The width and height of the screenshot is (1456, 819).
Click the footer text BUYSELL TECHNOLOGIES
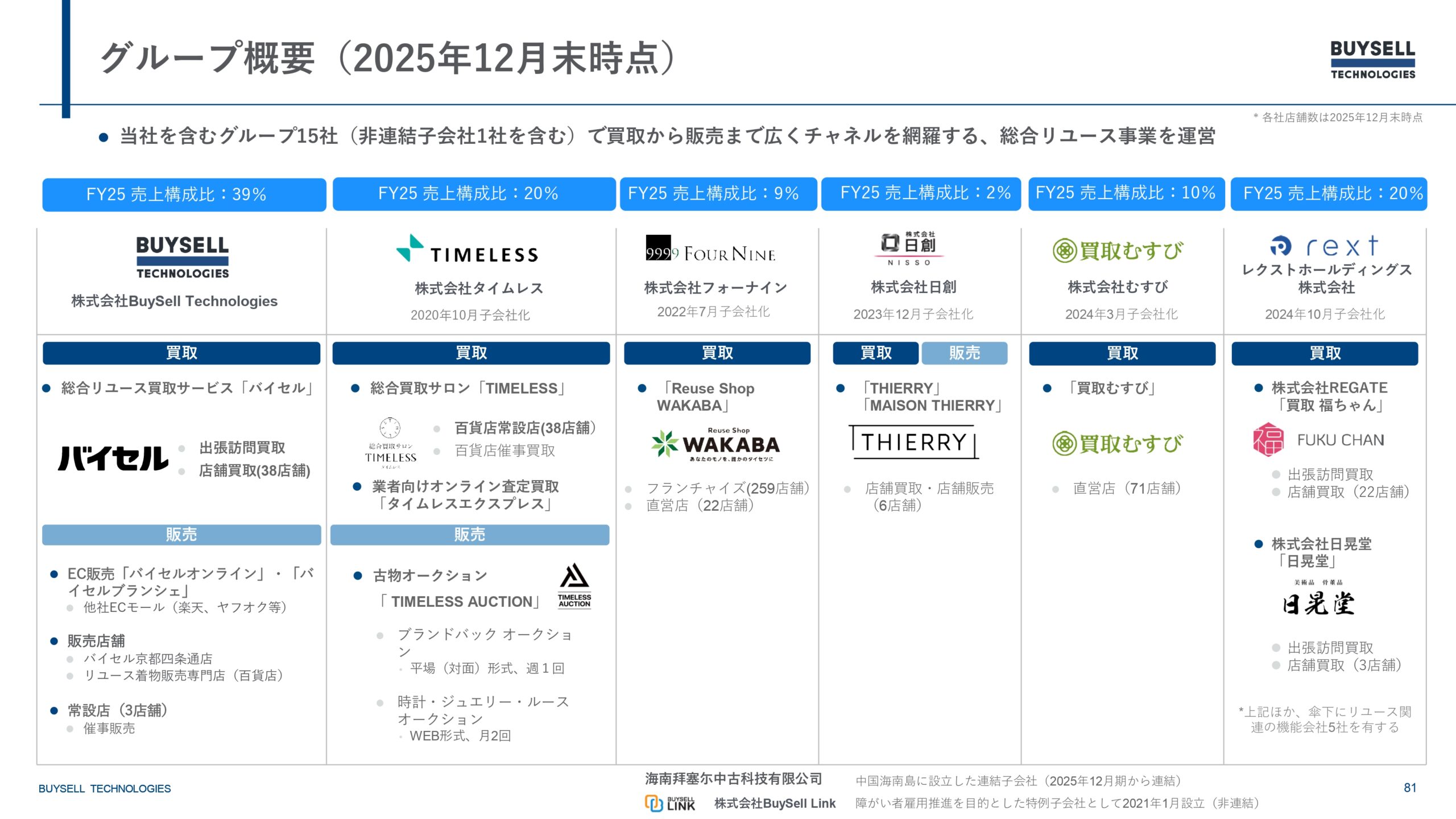click(105, 789)
